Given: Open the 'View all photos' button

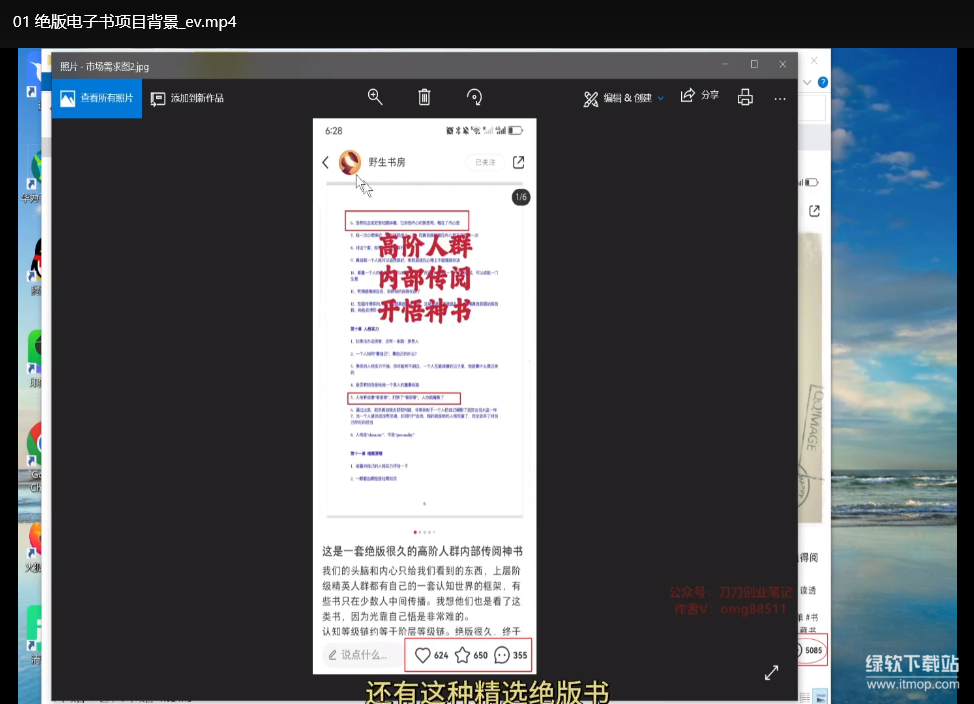Looking at the screenshot, I should click(x=96, y=98).
